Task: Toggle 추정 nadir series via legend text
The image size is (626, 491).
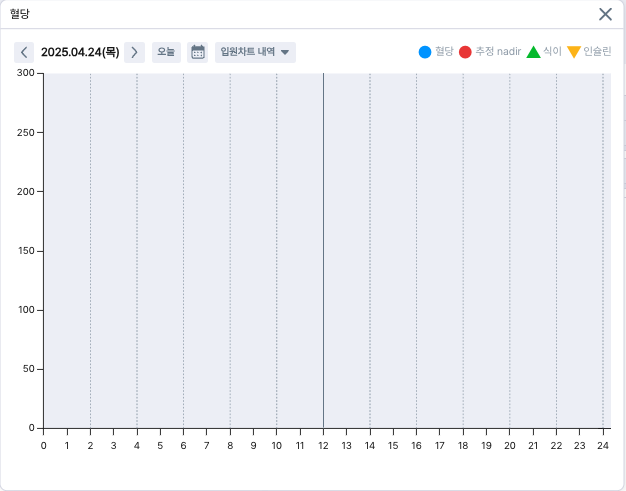Action: [497, 52]
